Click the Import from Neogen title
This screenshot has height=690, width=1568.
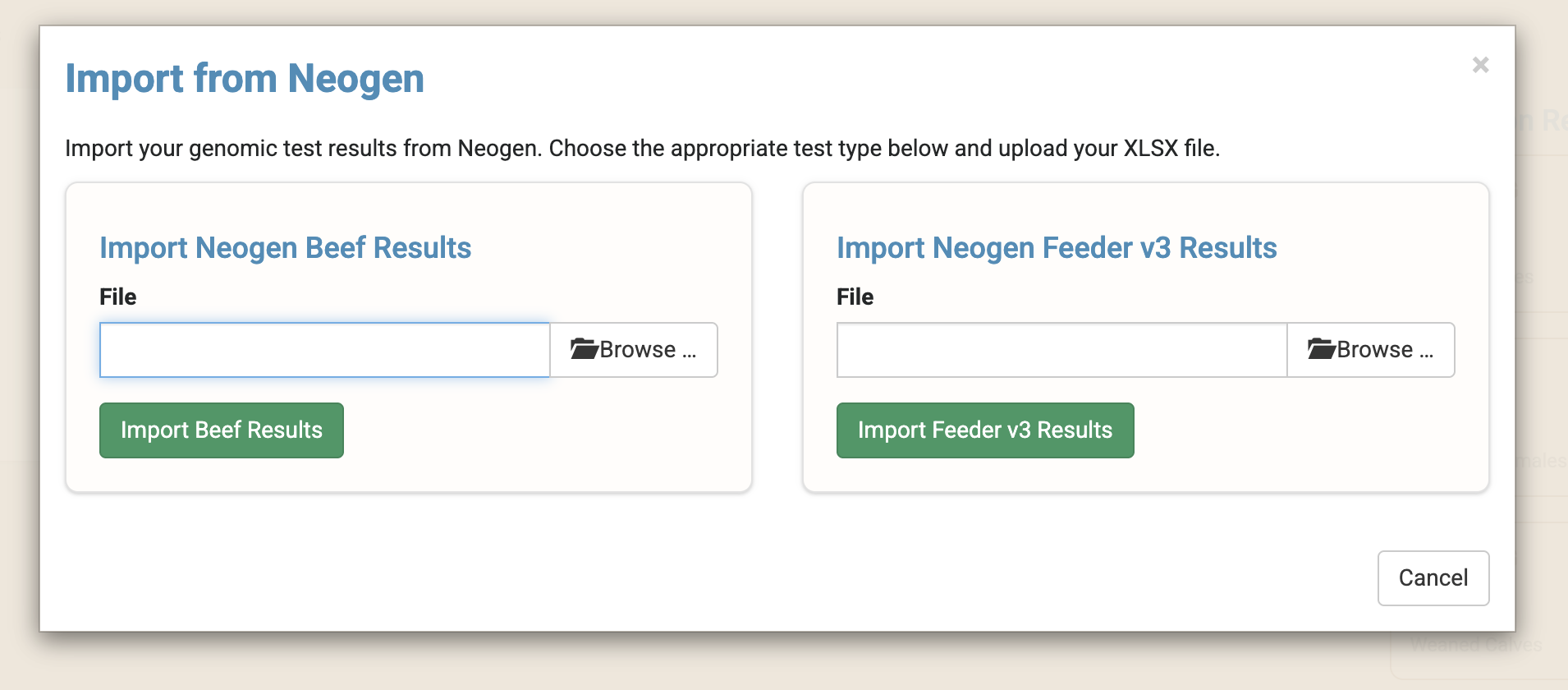tap(245, 79)
